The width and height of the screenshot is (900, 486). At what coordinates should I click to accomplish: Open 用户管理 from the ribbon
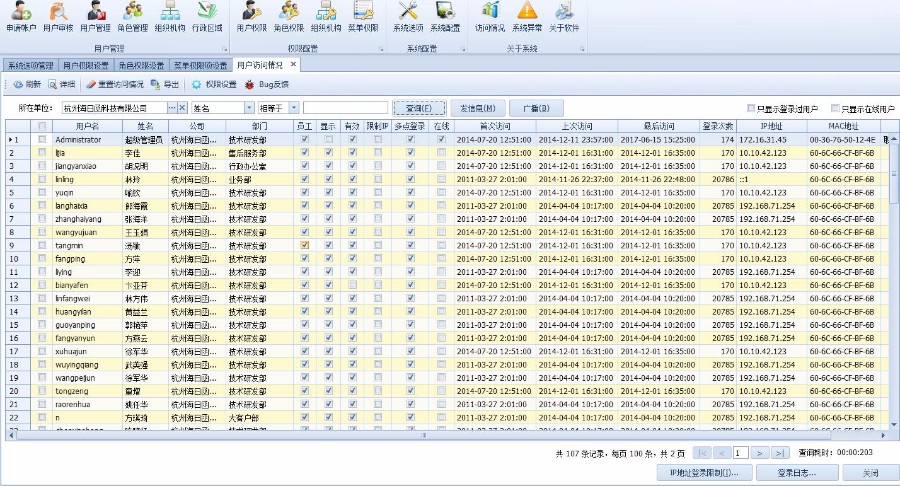[x=95, y=17]
